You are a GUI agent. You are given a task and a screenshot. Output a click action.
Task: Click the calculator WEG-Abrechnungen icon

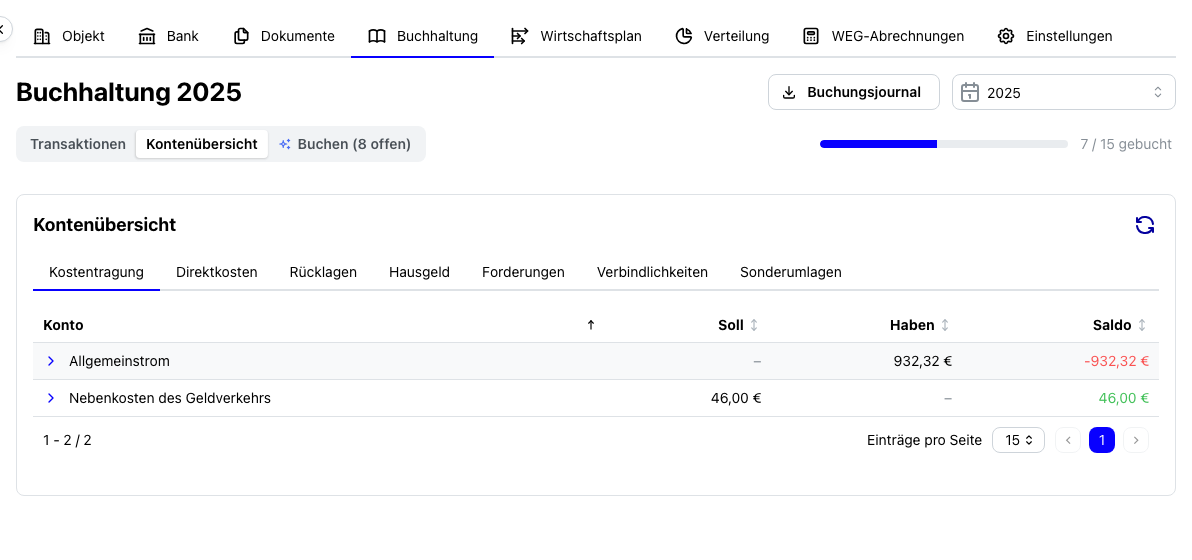[811, 36]
